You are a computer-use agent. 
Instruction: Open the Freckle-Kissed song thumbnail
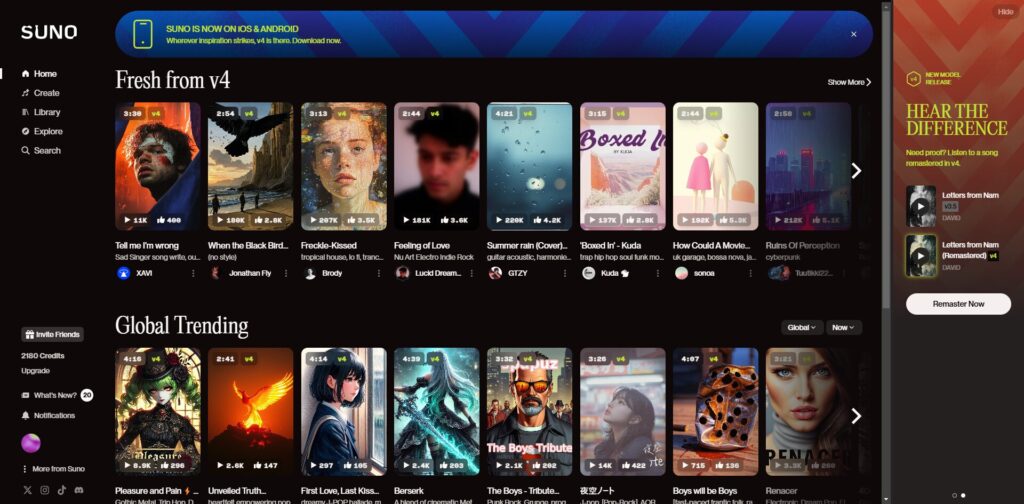point(343,166)
